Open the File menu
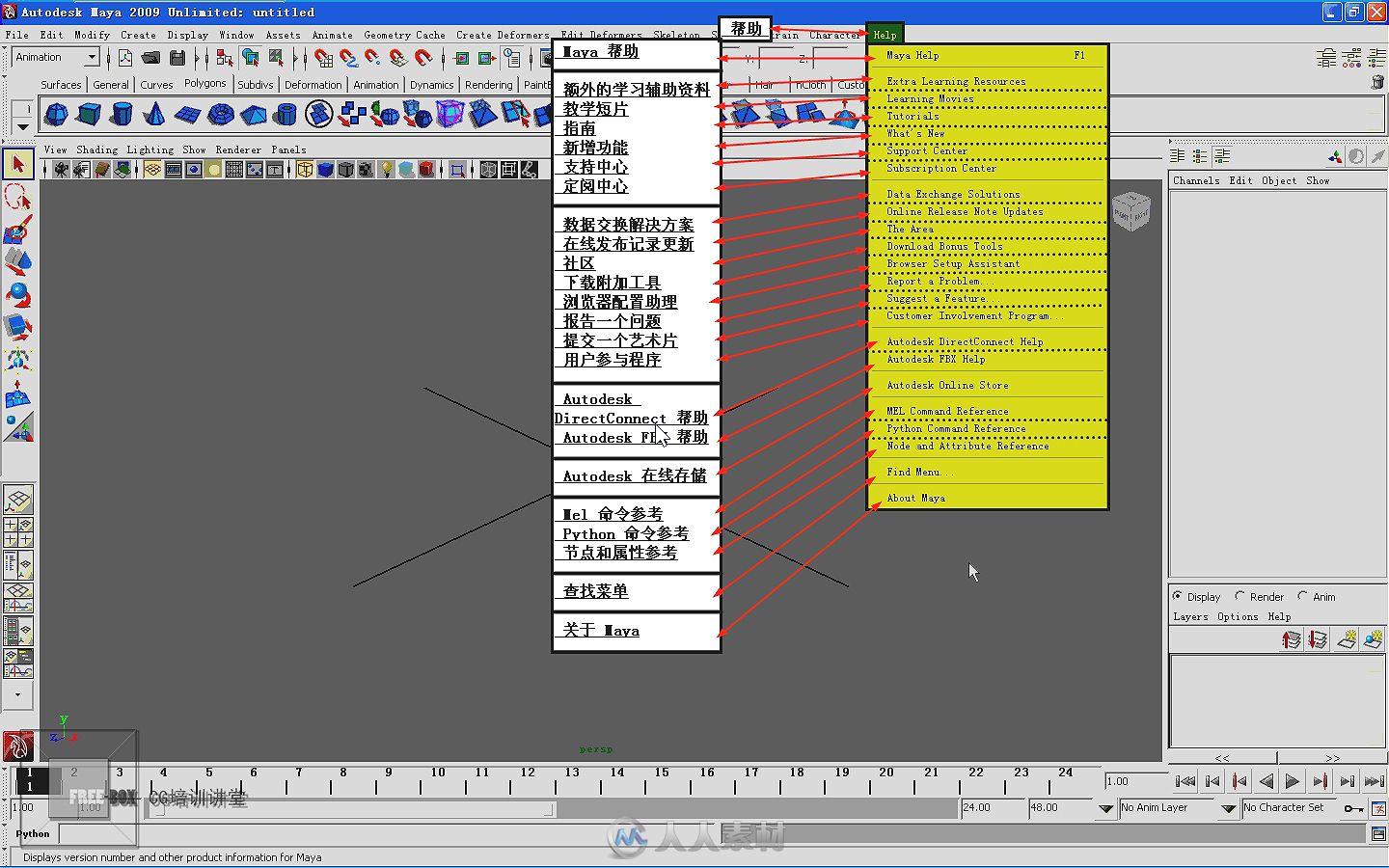 click(x=16, y=35)
